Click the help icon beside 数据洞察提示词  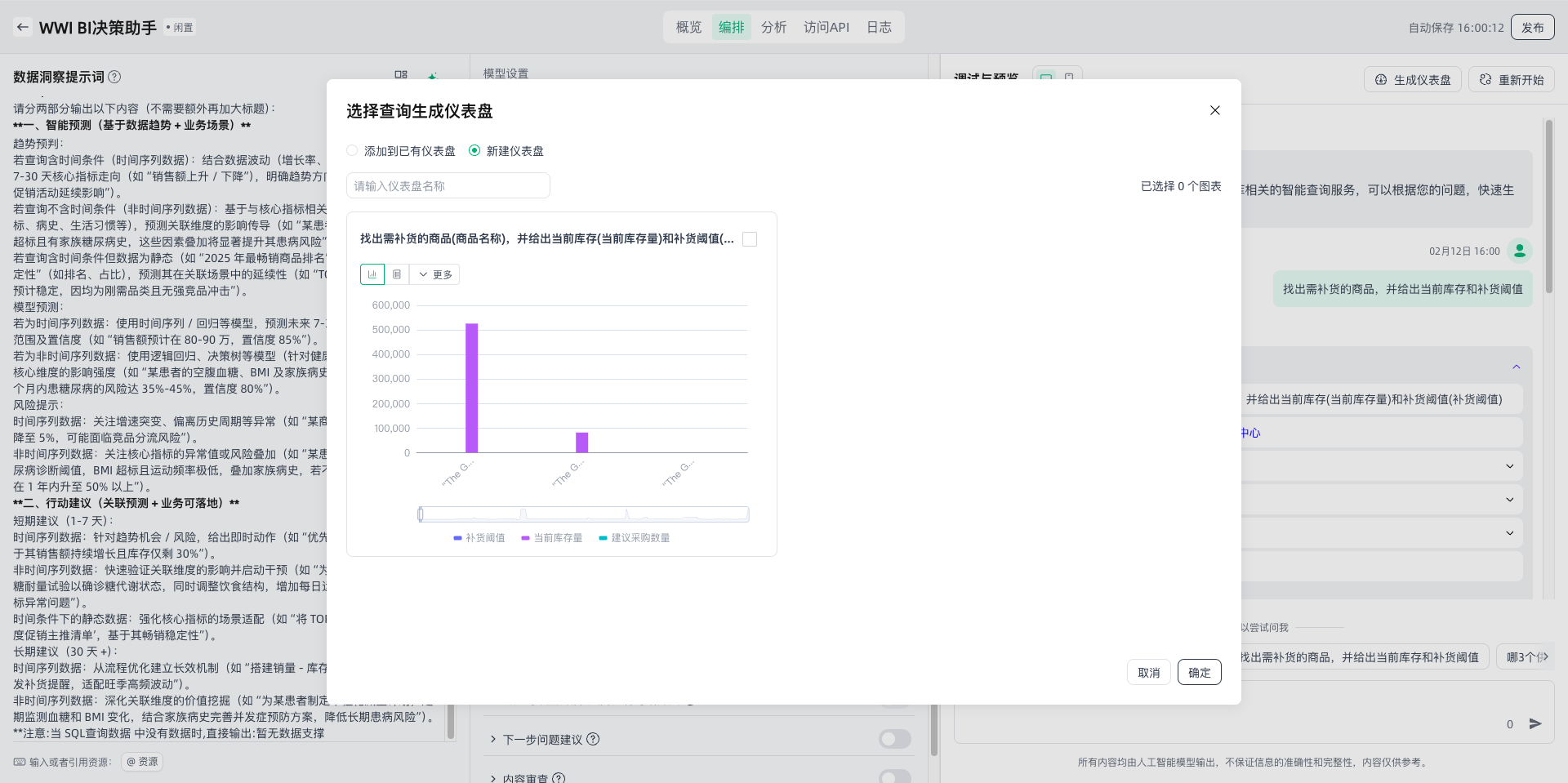115,77
